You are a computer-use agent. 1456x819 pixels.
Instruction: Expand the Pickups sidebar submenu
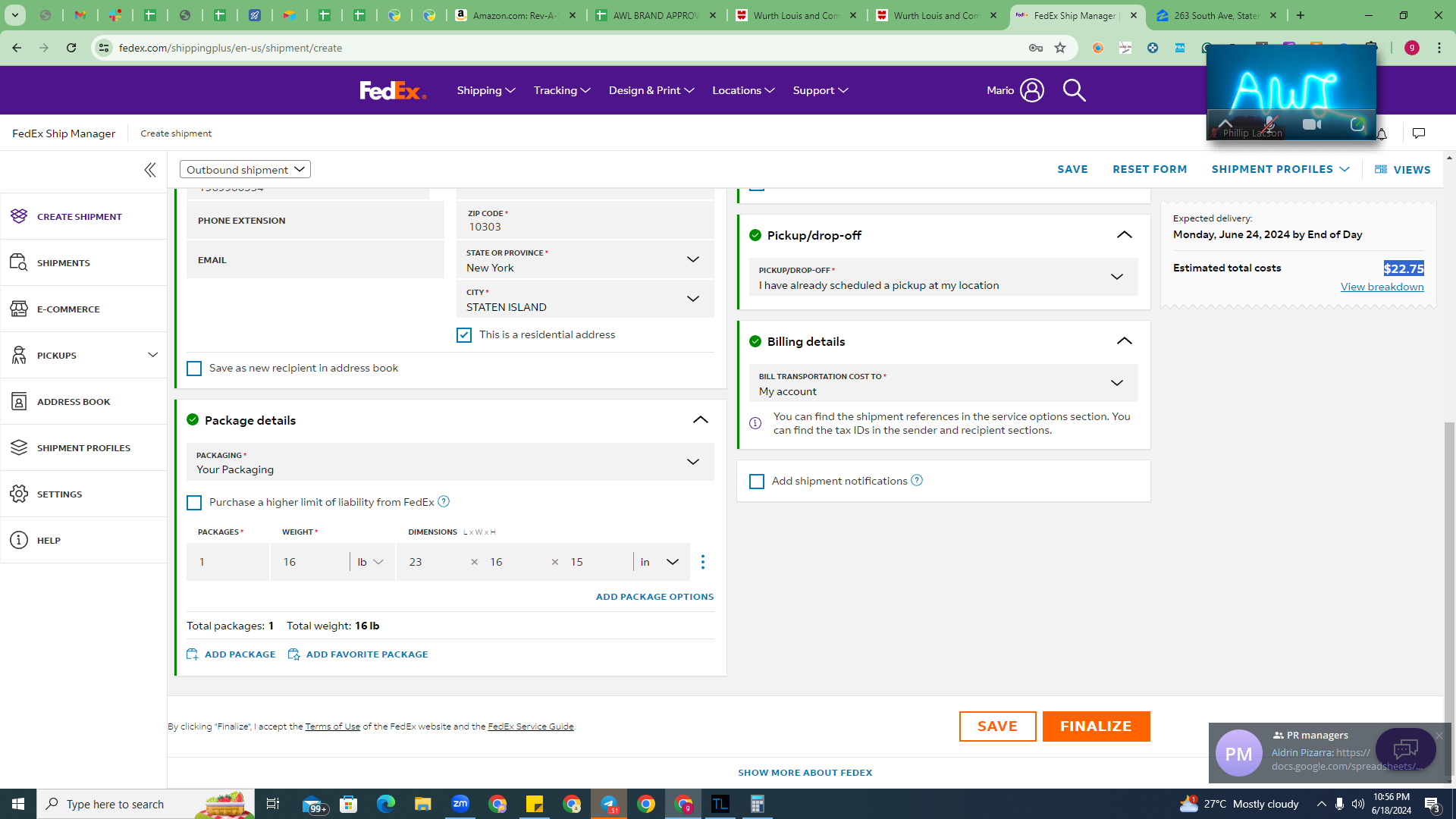(x=152, y=355)
